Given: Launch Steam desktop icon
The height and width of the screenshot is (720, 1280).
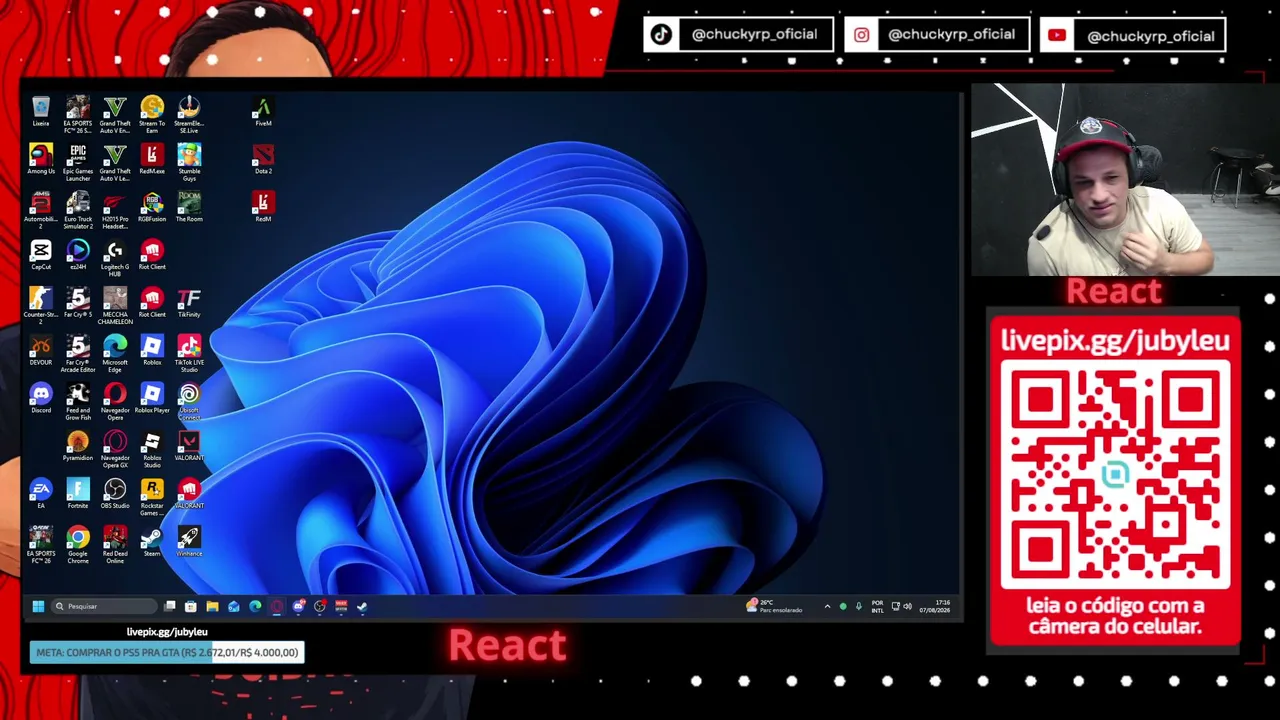Looking at the screenshot, I should click(152, 544).
